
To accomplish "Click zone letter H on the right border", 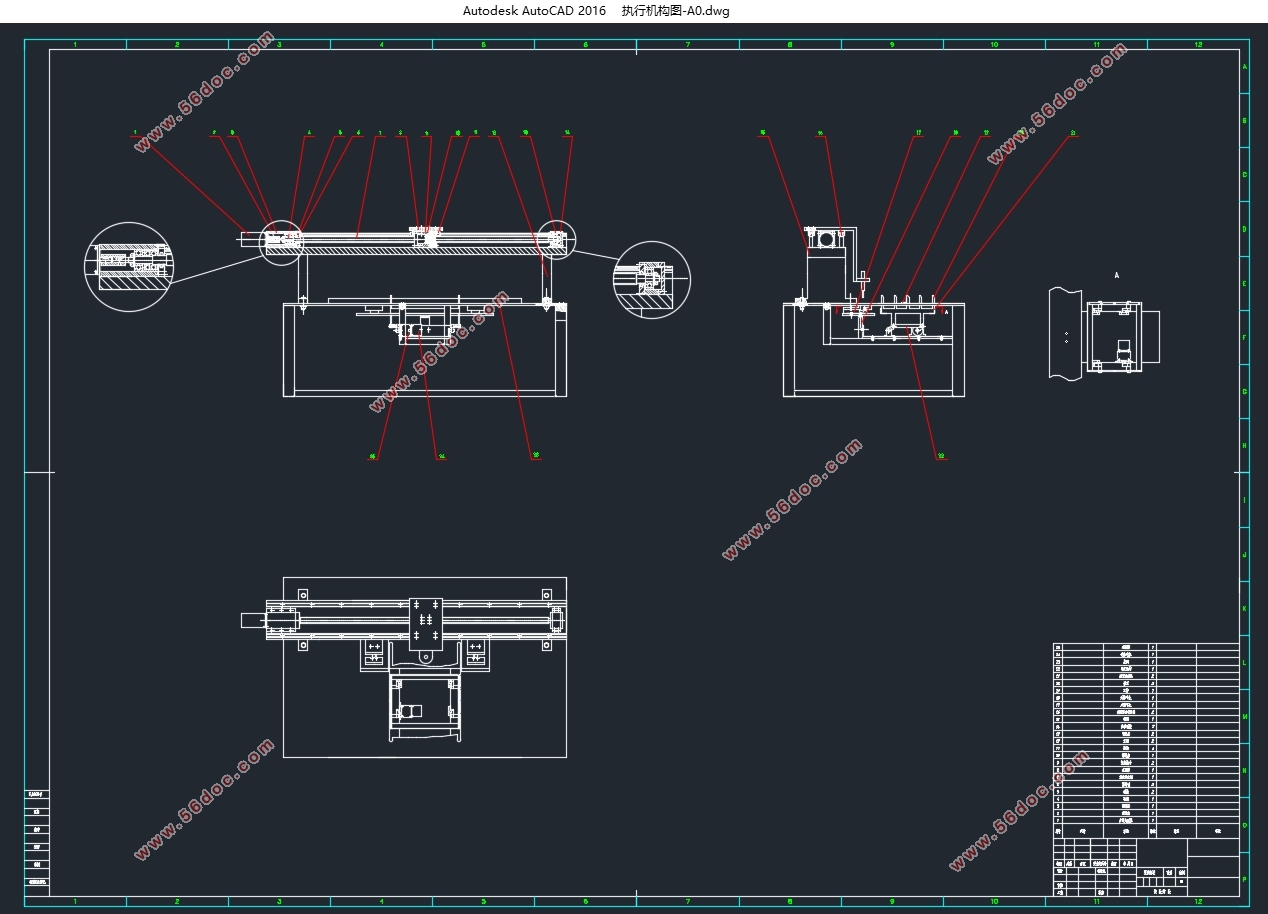I will pyautogui.click(x=1244, y=446).
